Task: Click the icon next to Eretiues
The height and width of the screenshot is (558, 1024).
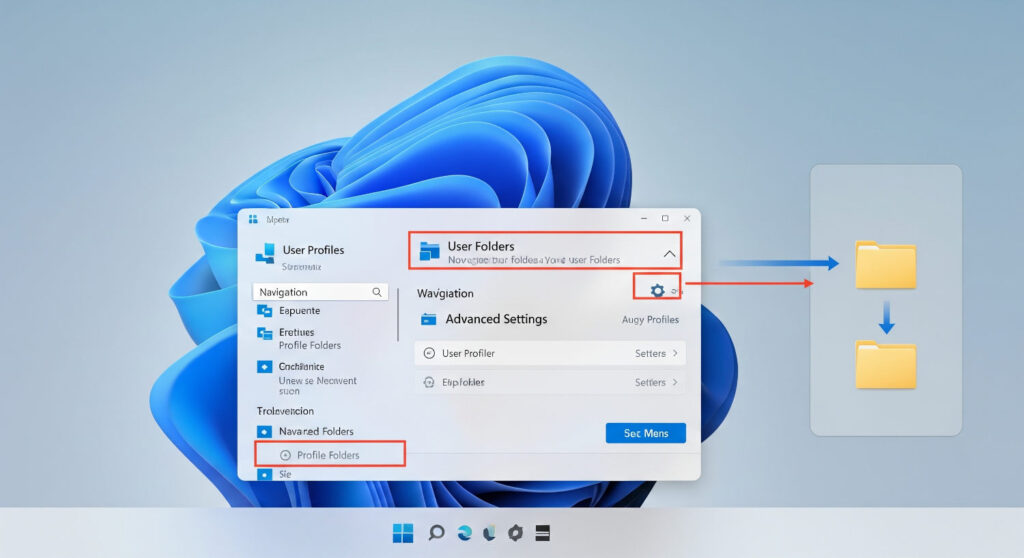Action: point(264,333)
